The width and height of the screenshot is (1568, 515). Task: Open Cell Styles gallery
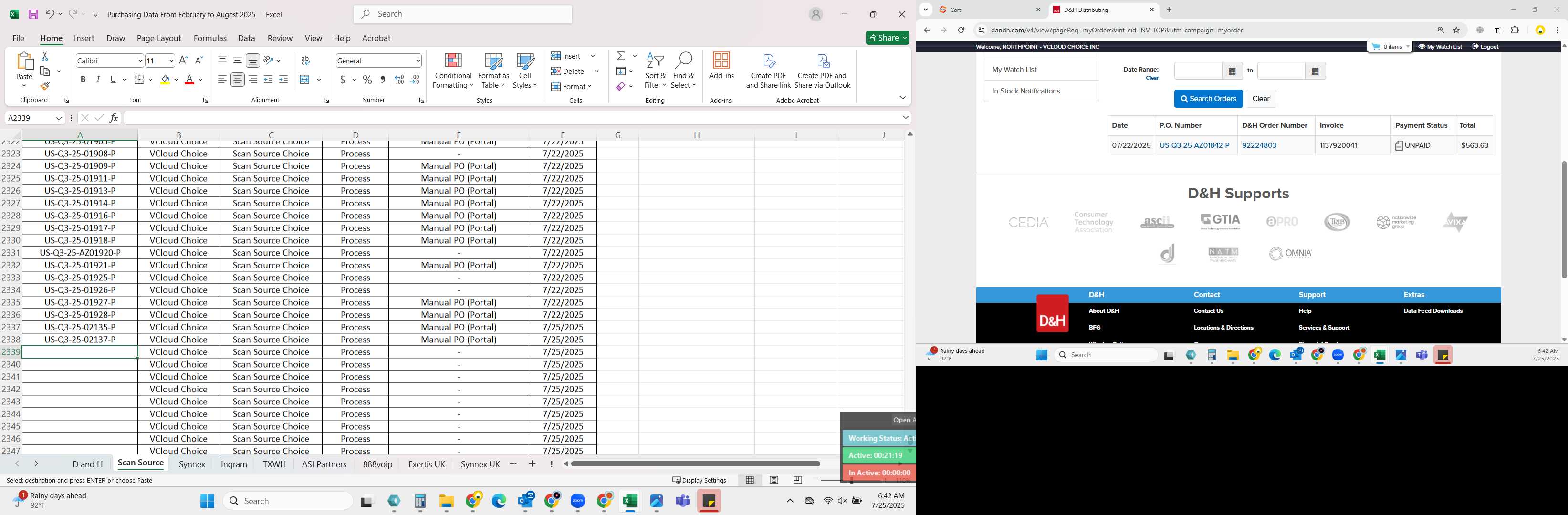525,71
